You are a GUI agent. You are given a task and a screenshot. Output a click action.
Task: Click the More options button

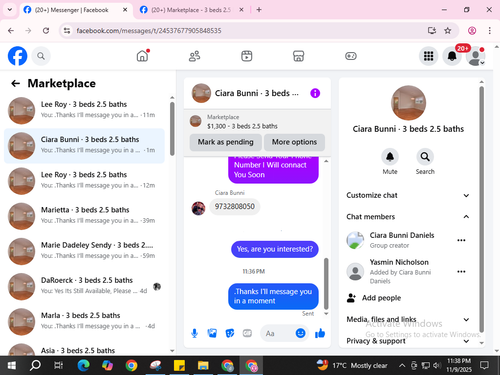[294, 142]
